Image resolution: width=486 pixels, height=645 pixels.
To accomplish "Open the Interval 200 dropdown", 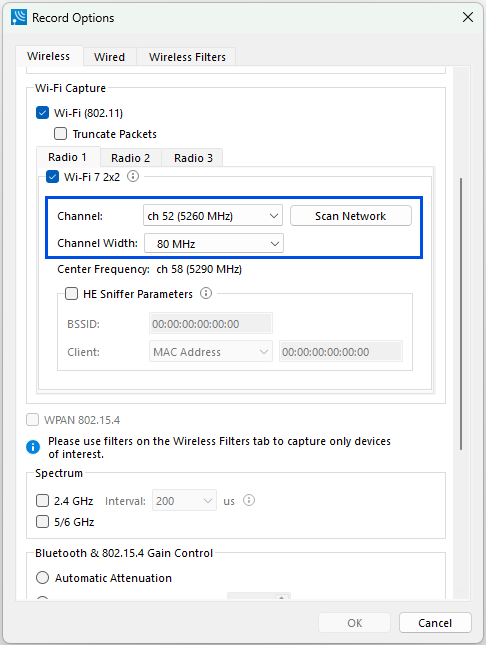I will point(184,501).
